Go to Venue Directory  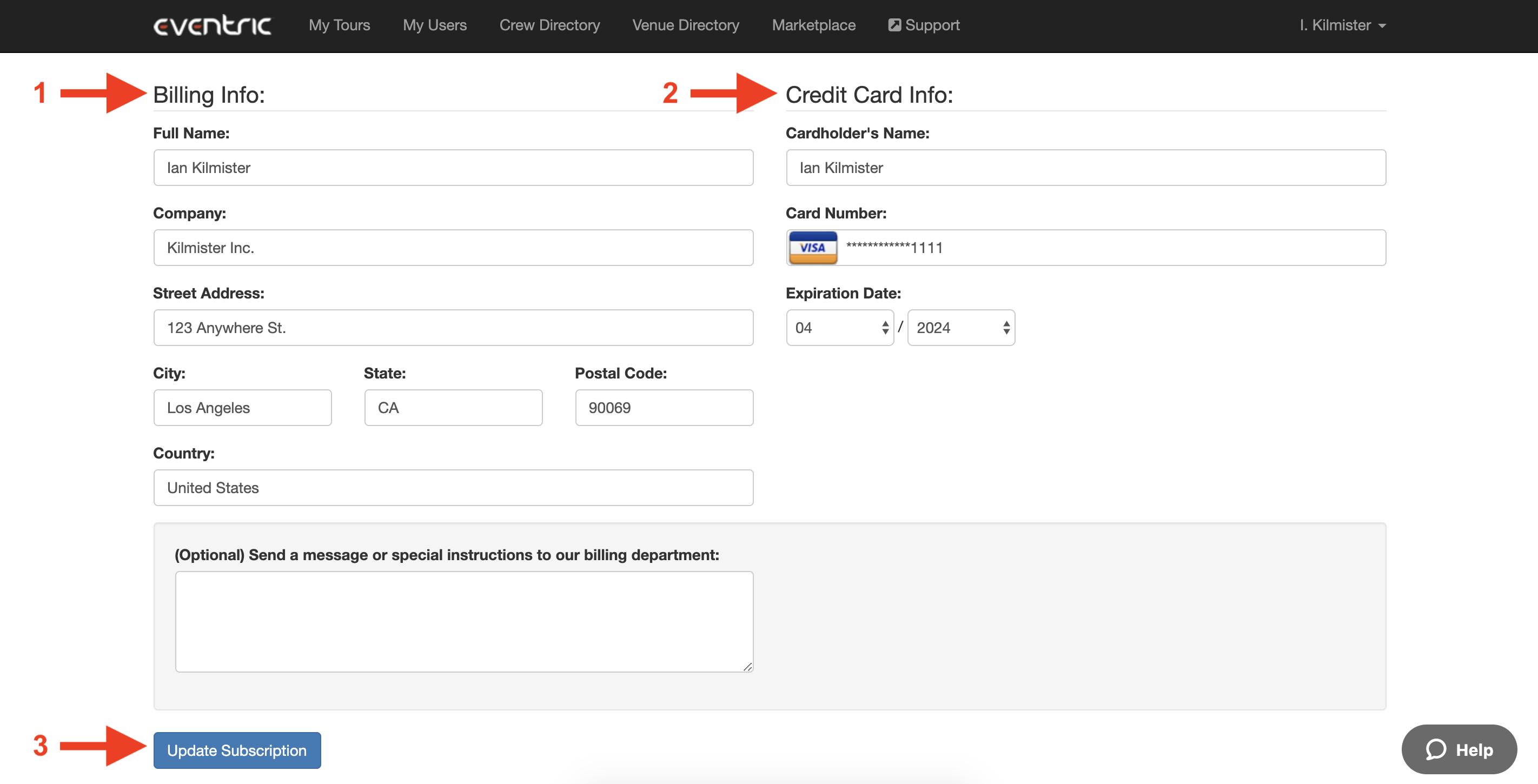point(685,25)
